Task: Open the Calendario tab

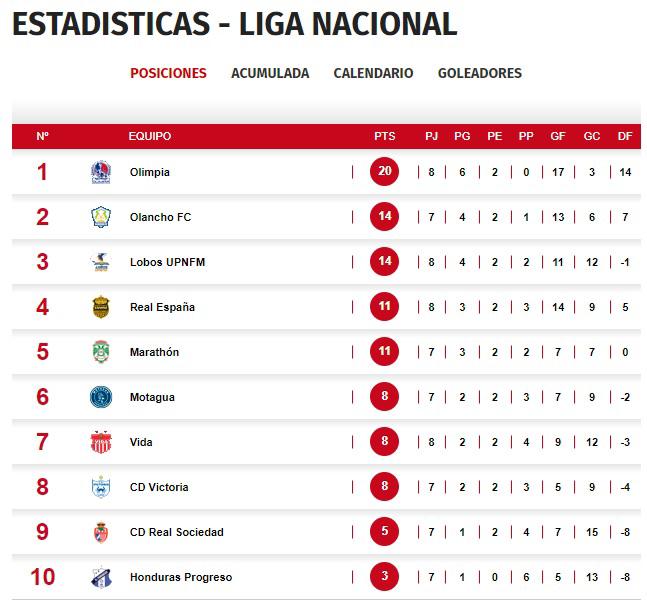Action: pyautogui.click(x=373, y=73)
